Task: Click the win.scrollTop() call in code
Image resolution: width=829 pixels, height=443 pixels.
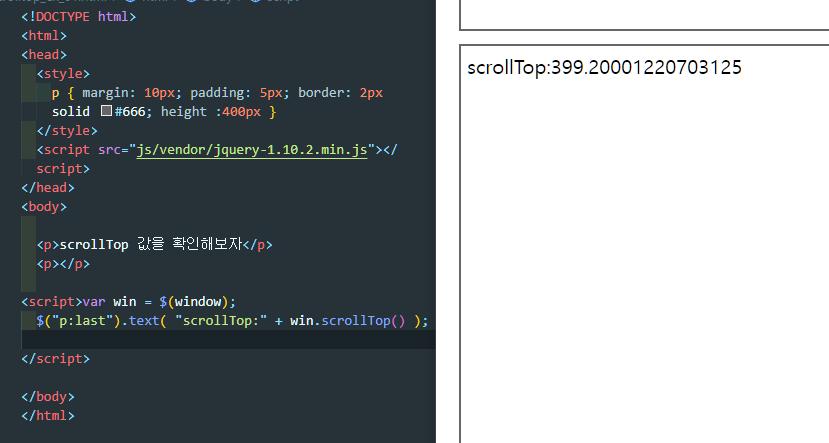Action: pyautogui.click(x=347, y=321)
